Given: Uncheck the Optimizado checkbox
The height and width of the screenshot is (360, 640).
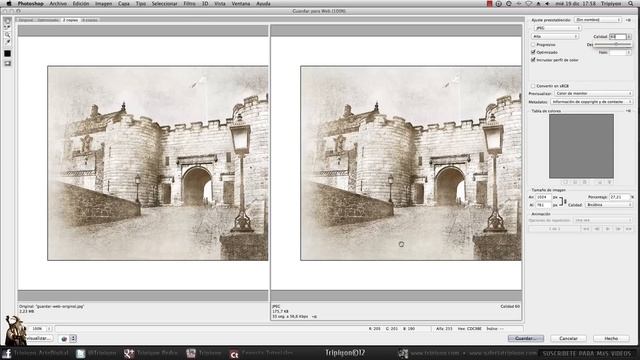Looking at the screenshot, I should click(533, 52).
